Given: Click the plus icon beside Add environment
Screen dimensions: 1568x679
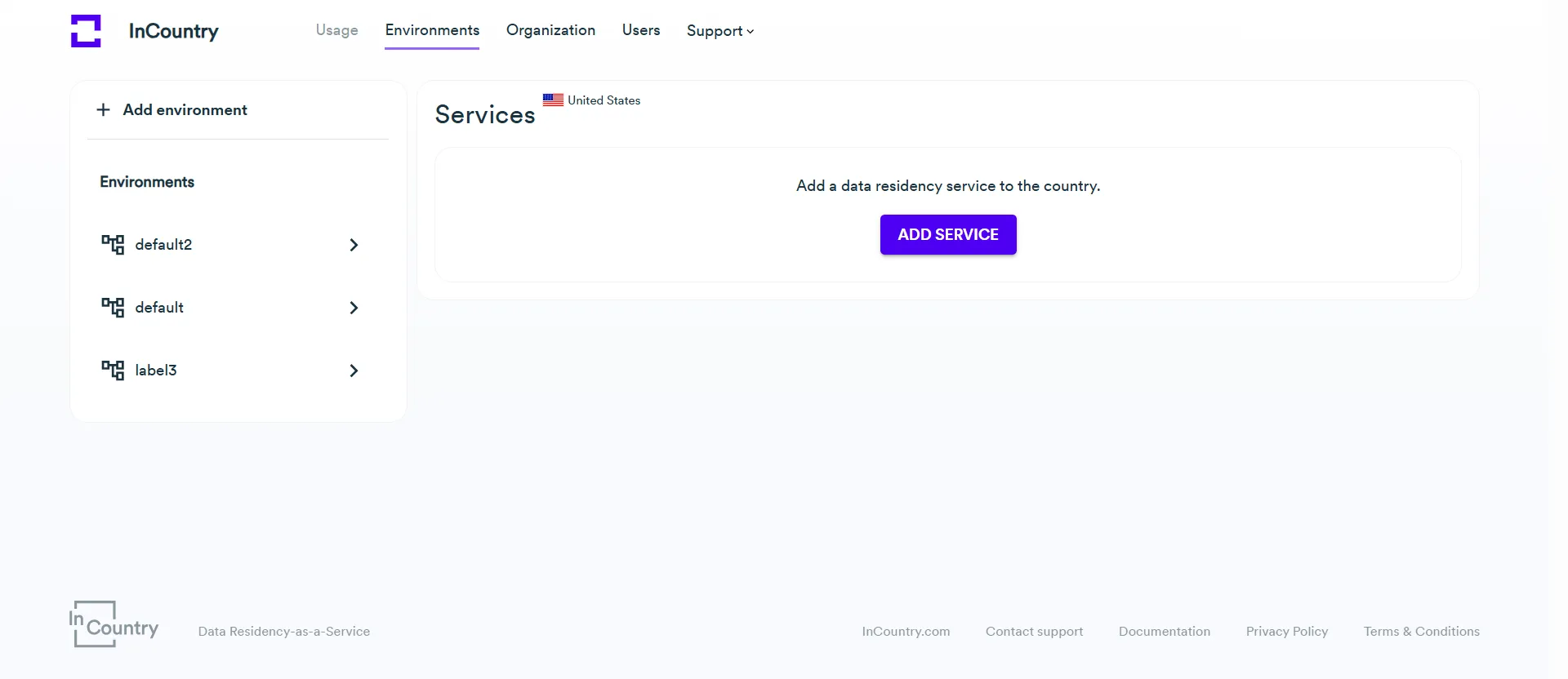Looking at the screenshot, I should point(103,109).
